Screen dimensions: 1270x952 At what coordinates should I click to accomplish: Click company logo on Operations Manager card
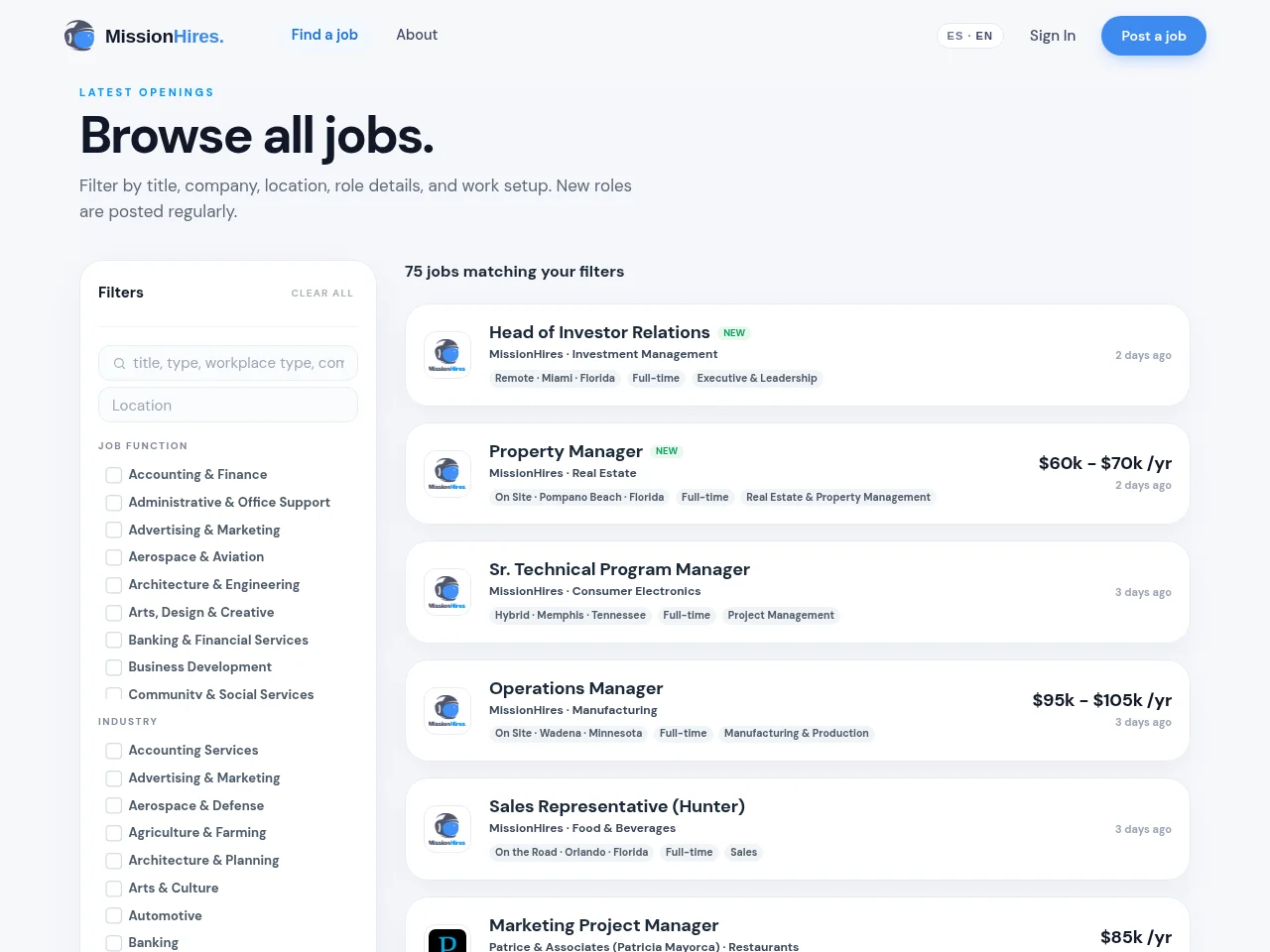pyautogui.click(x=447, y=711)
